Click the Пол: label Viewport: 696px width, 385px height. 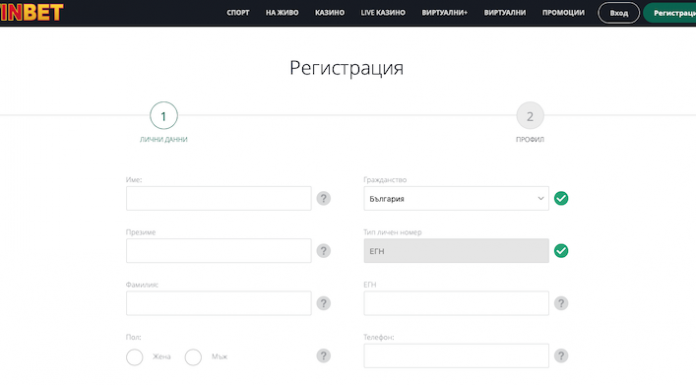tap(133, 337)
